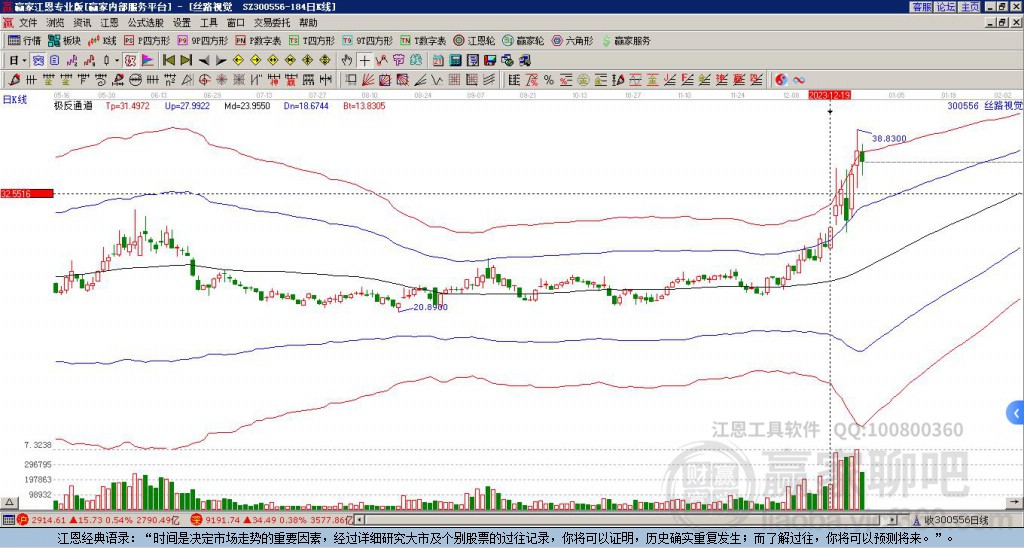Screen dimensions: 1024x548
Task: Open the 江恩 menu
Action: click(x=110, y=23)
